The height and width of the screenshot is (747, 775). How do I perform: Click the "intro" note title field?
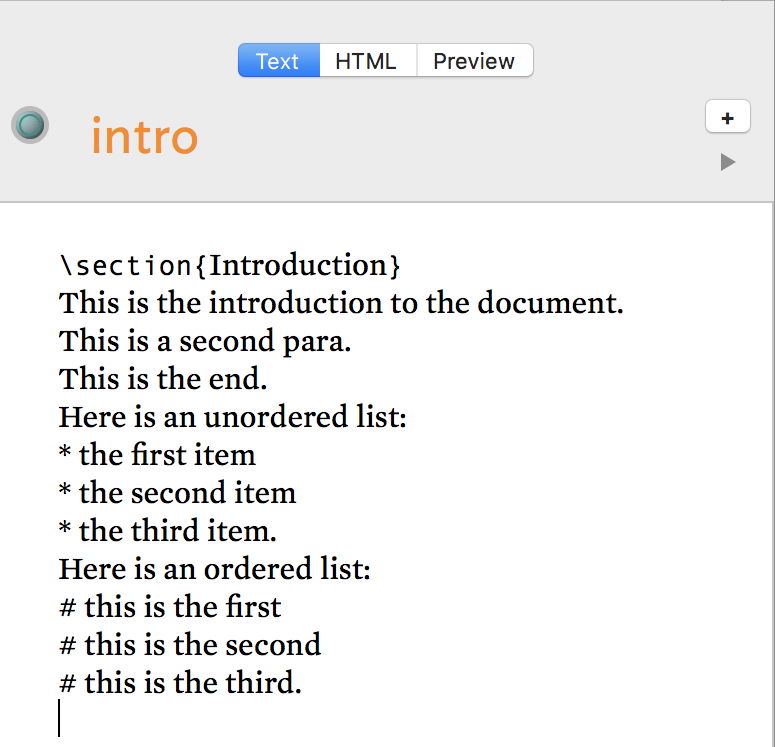tap(144, 136)
